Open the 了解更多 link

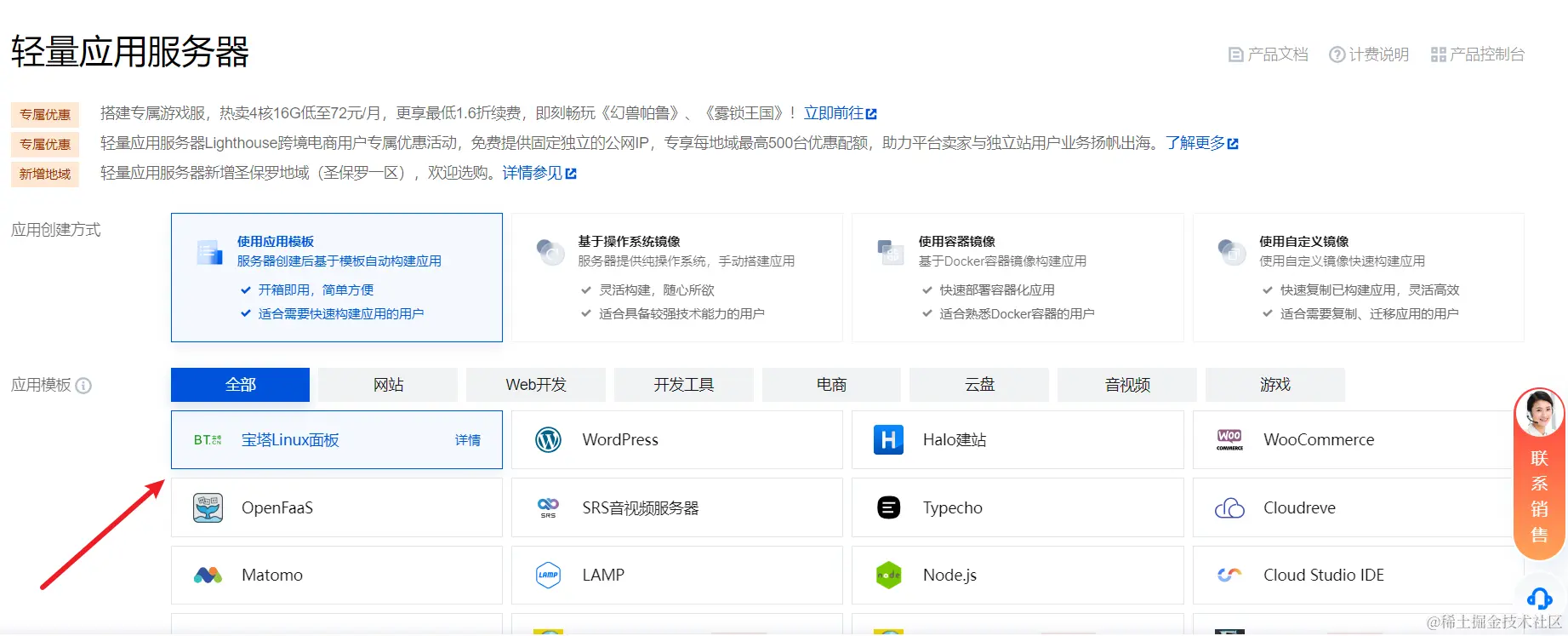(1195, 143)
